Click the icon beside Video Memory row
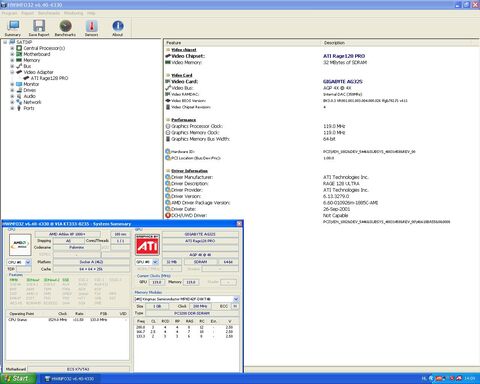This screenshot has width=480, height=384. click(168, 62)
